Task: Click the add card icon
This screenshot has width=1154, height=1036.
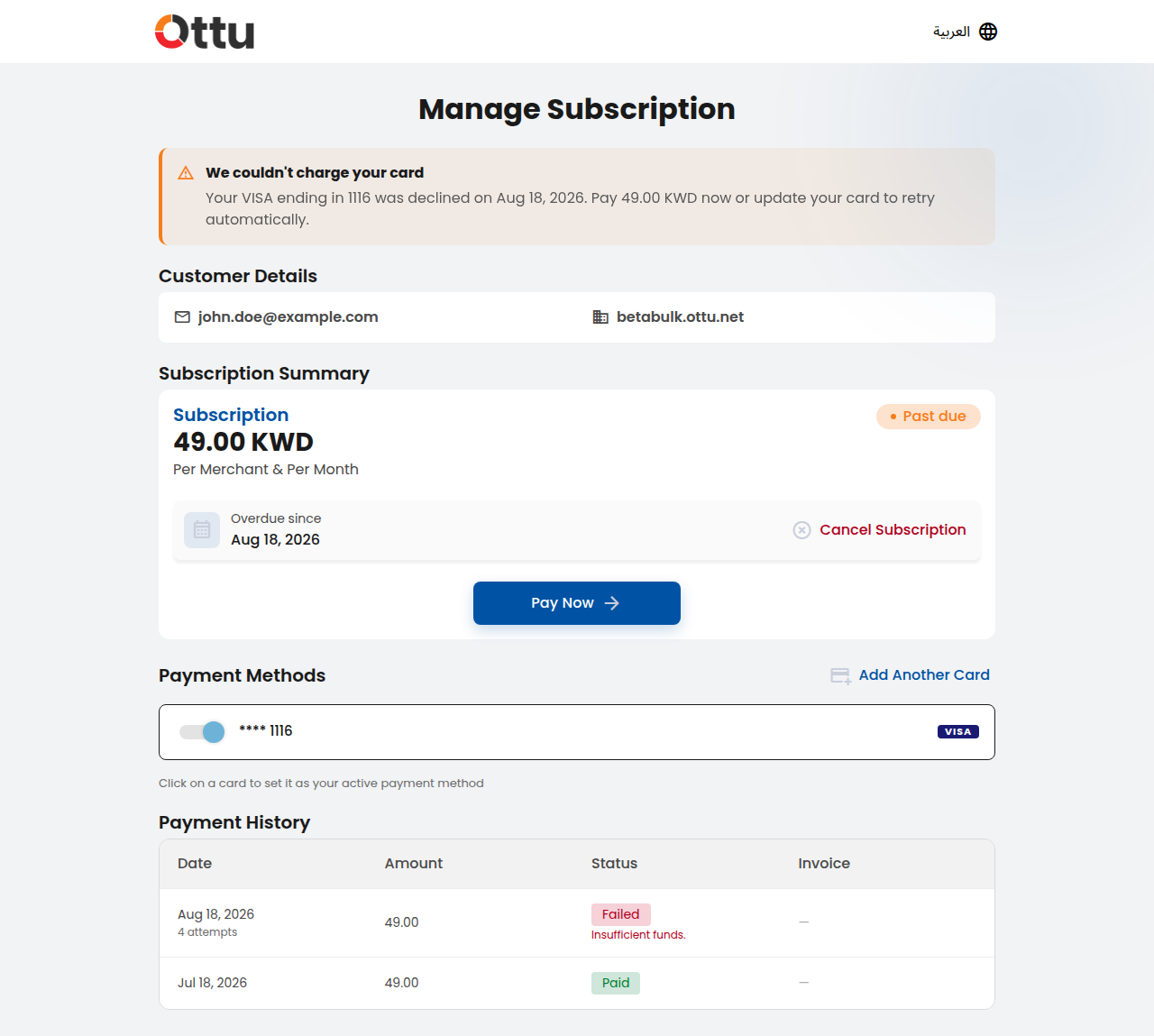Action: point(840,675)
